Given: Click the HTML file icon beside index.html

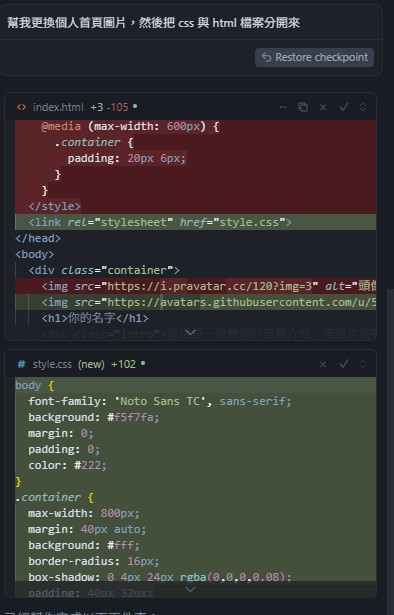Looking at the screenshot, I should point(22,107).
